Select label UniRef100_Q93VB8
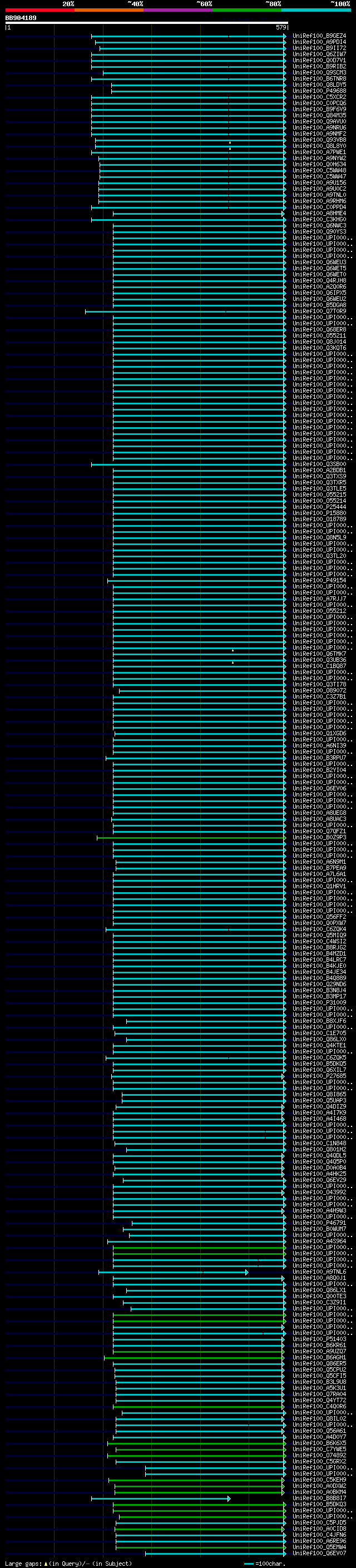 click(x=319, y=140)
